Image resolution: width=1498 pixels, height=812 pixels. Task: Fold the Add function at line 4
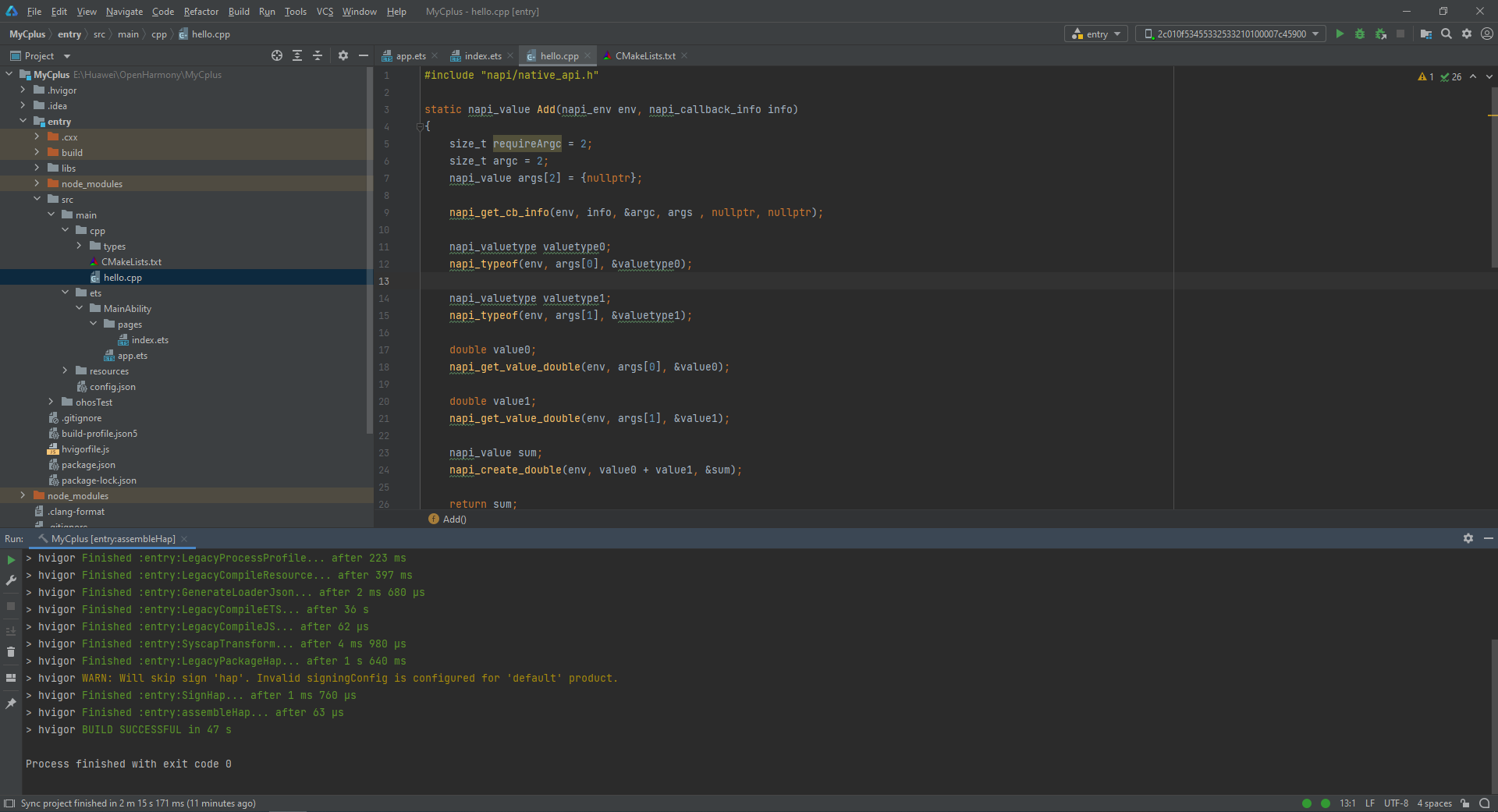[421, 126]
